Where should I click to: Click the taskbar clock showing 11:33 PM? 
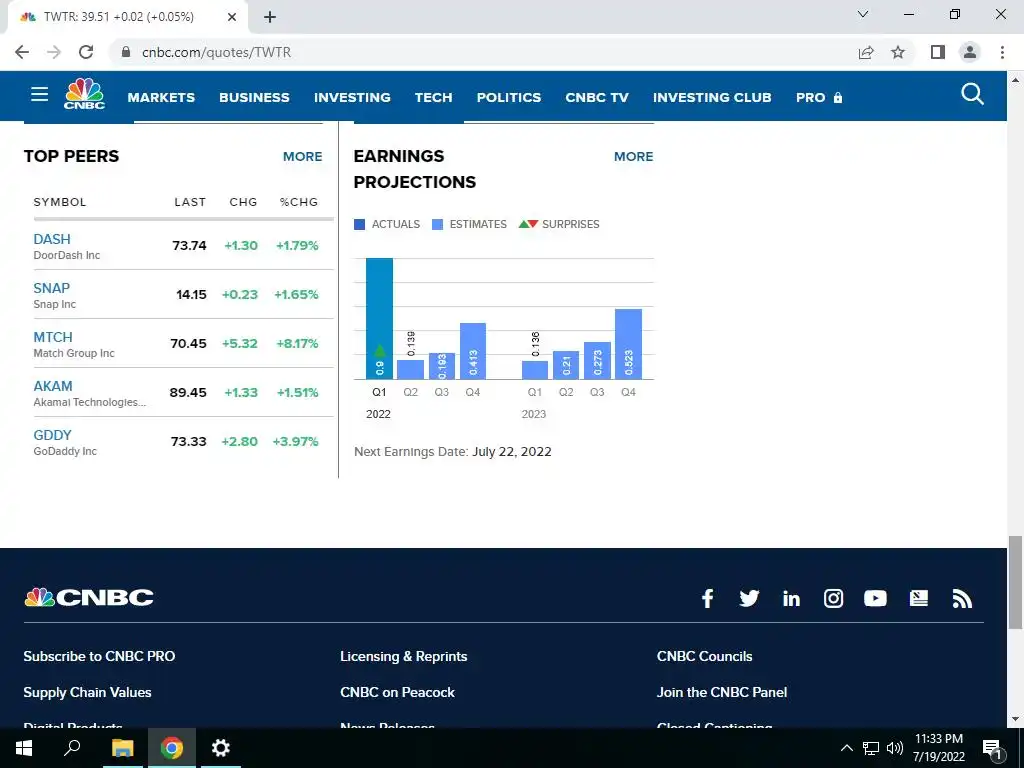click(x=938, y=748)
